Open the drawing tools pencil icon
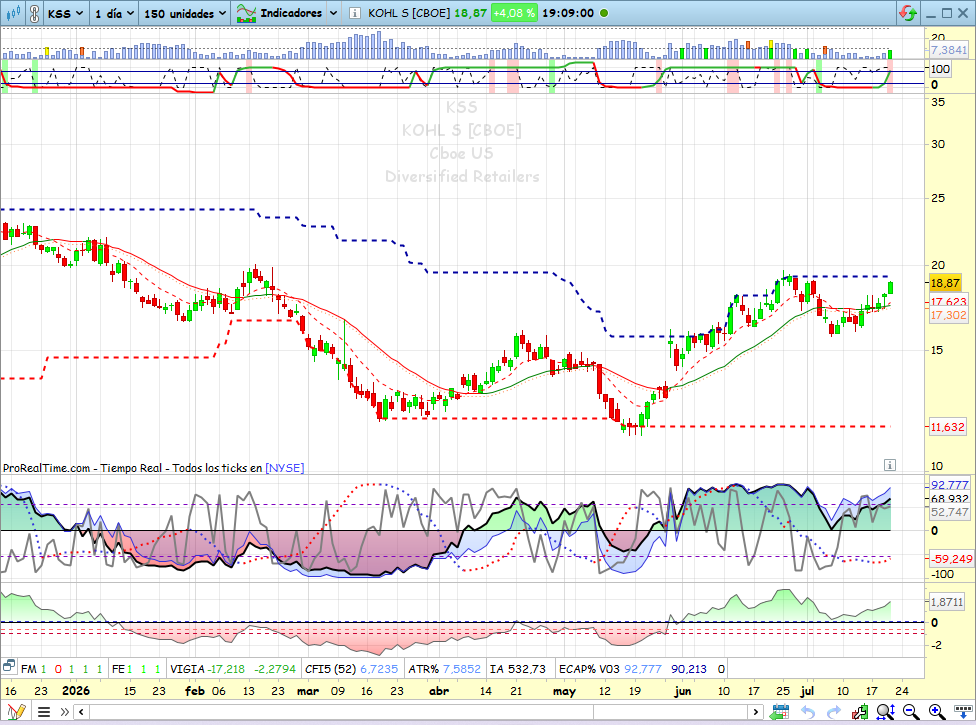 [x=16, y=711]
